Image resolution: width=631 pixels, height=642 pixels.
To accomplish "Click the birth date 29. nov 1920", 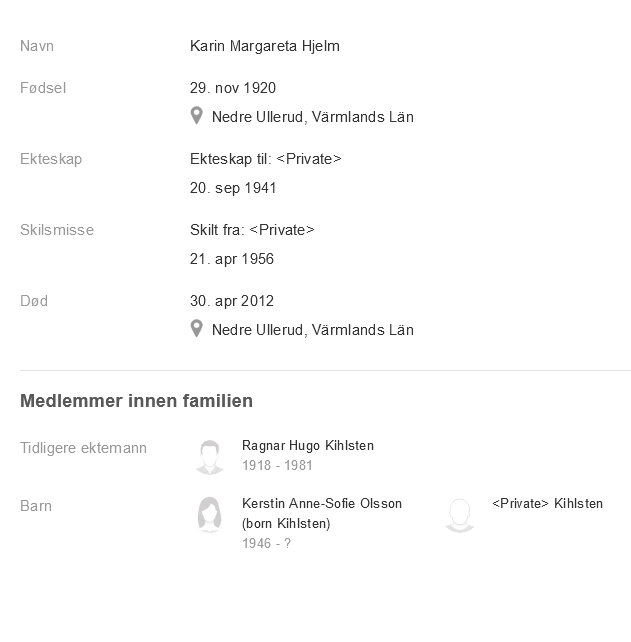I will (233, 88).
